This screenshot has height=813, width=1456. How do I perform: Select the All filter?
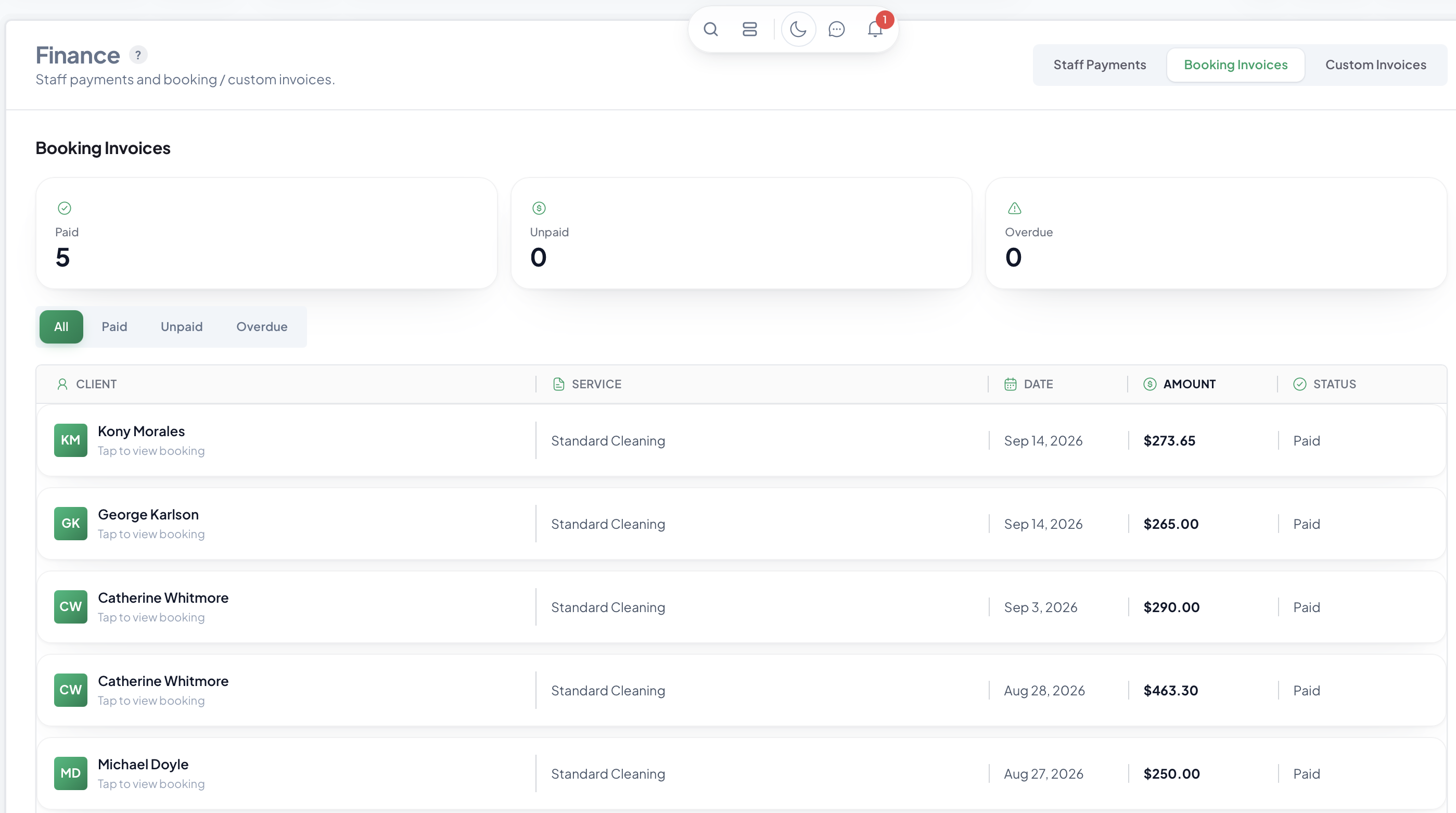point(61,327)
